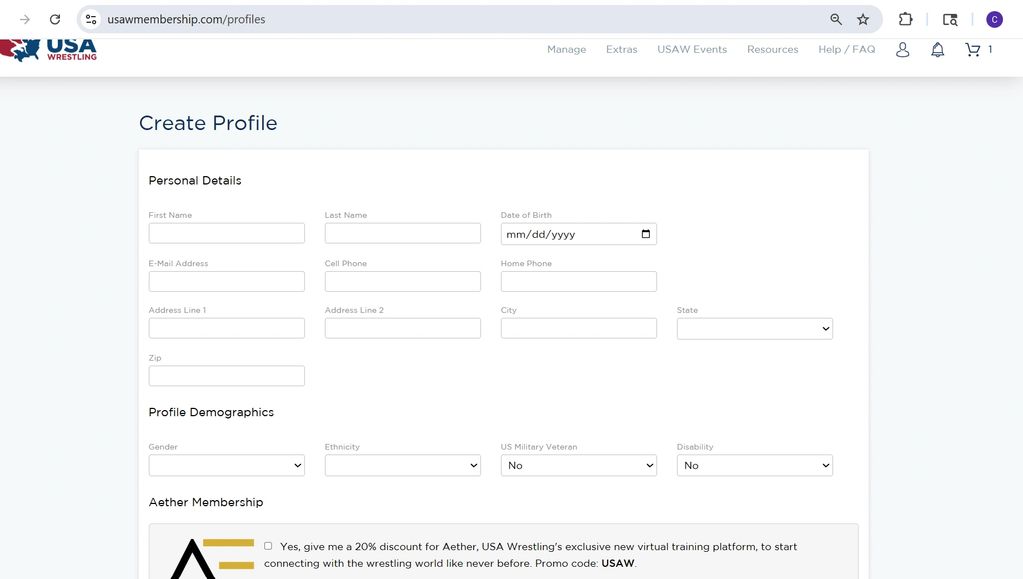
Task: Click the E-Mail Address input field
Action: tap(226, 281)
